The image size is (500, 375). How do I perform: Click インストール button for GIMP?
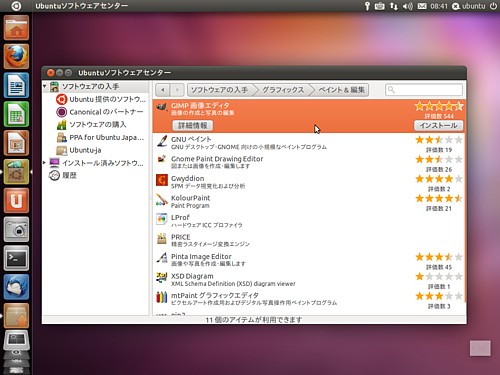pyautogui.click(x=438, y=125)
